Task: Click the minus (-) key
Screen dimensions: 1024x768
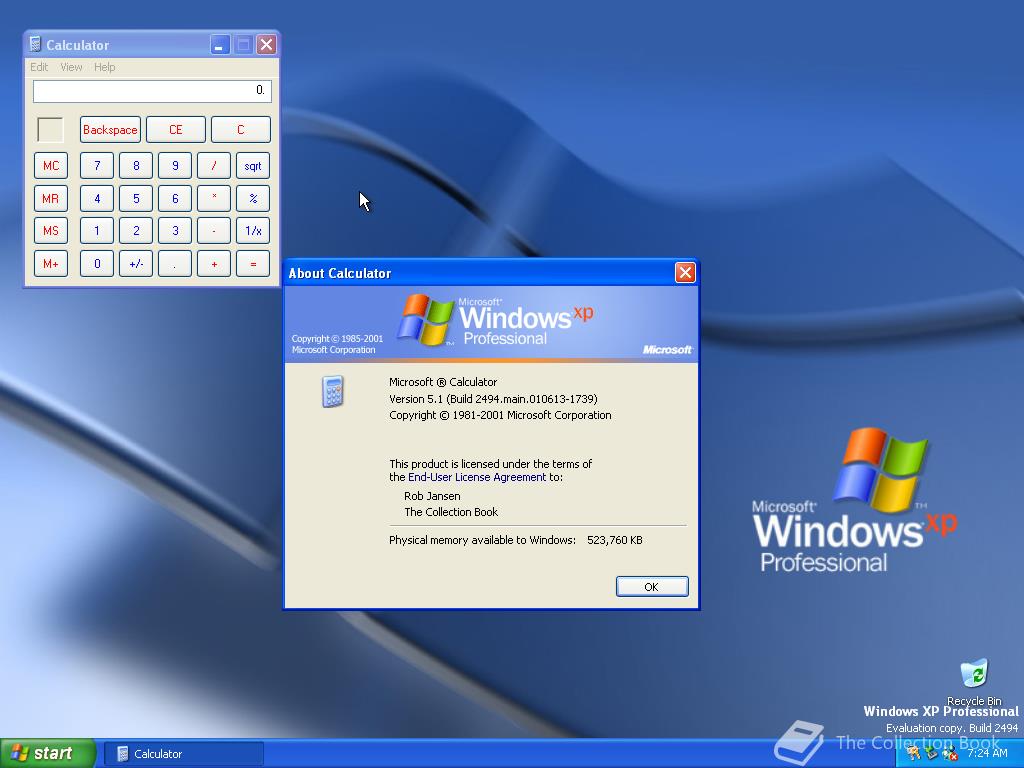Action: pos(214,231)
